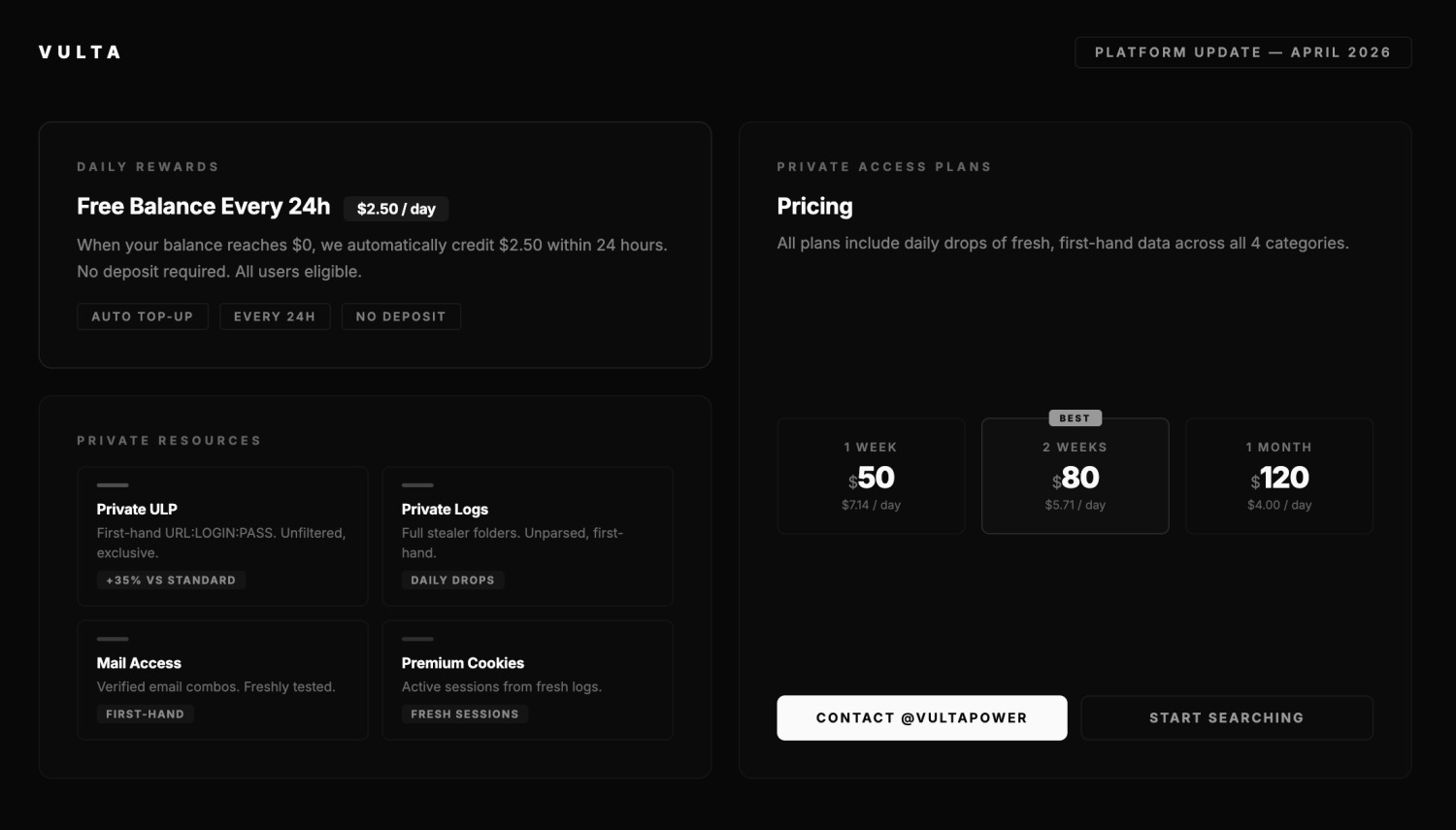Image resolution: width=1456 pixels, height=830 pixels.
Task: Open the Platform Update April 2026 badge
Action: click(x=1242, y=52)
